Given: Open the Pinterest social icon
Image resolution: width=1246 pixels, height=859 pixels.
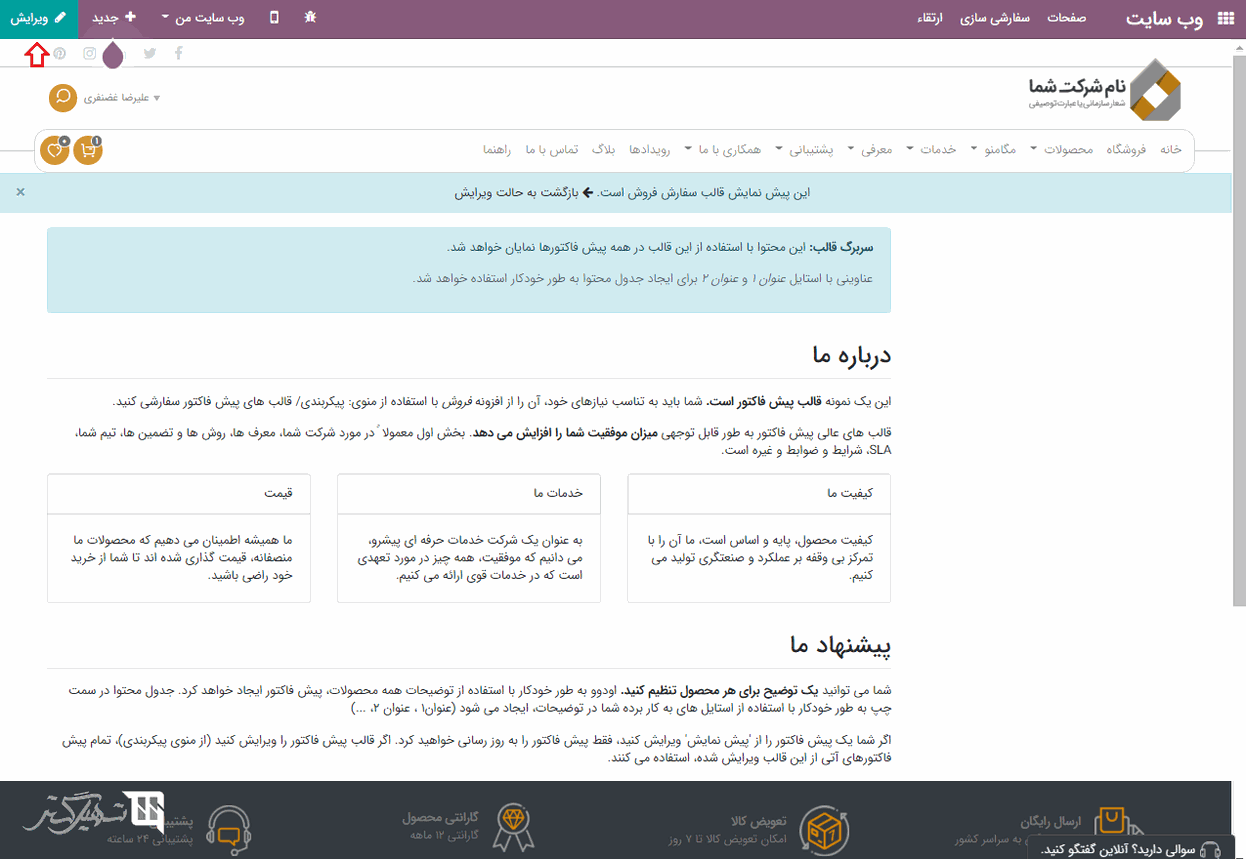Looking at the screenshot, I should tap(60, 53).
